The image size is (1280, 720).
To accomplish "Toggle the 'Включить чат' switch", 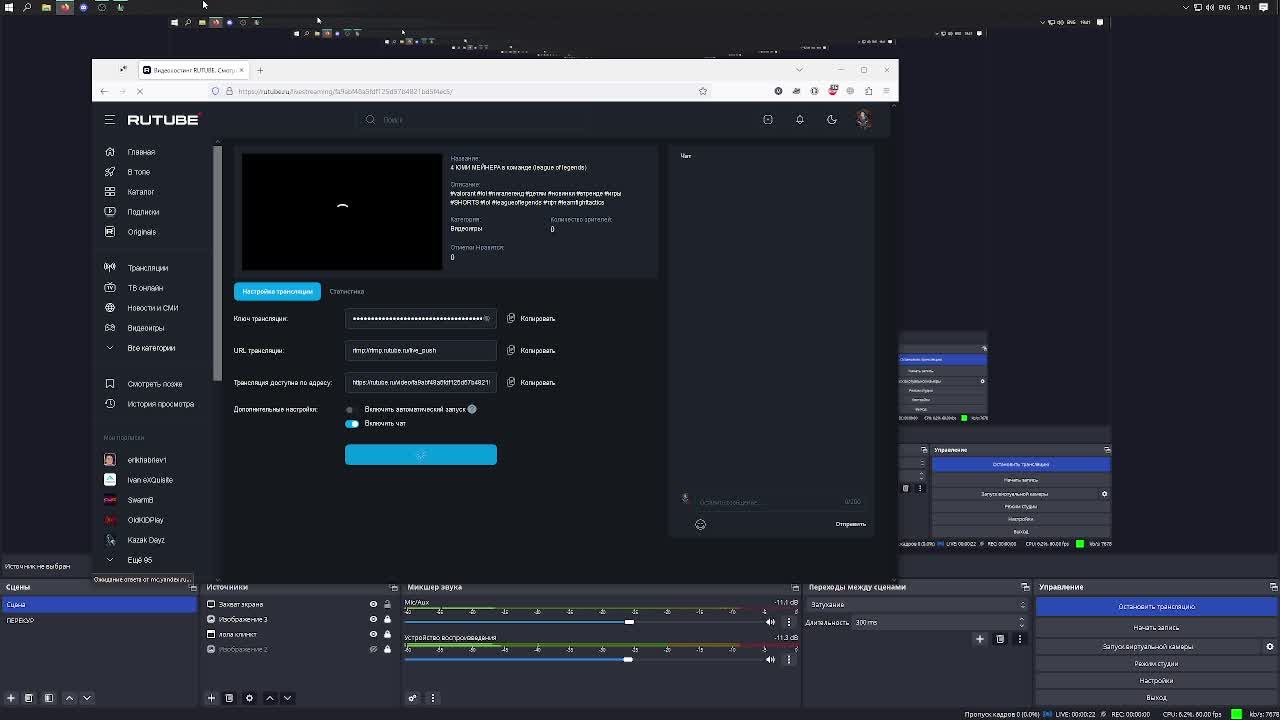I will click(352, 424).
